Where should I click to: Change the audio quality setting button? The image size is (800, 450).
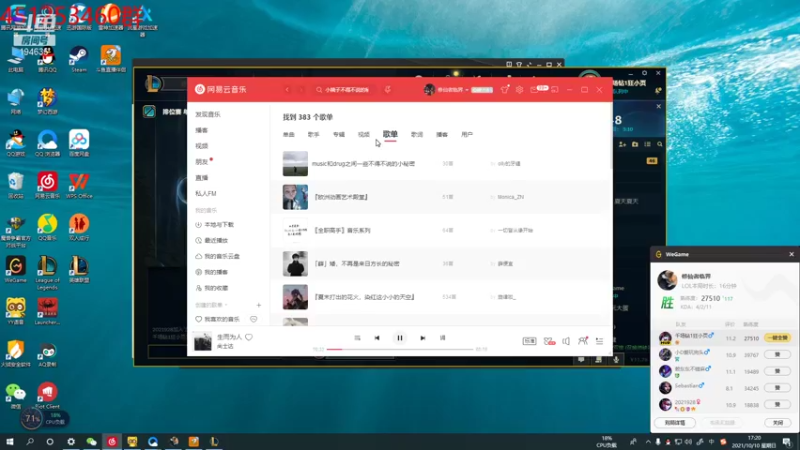(x=529, y=341)
